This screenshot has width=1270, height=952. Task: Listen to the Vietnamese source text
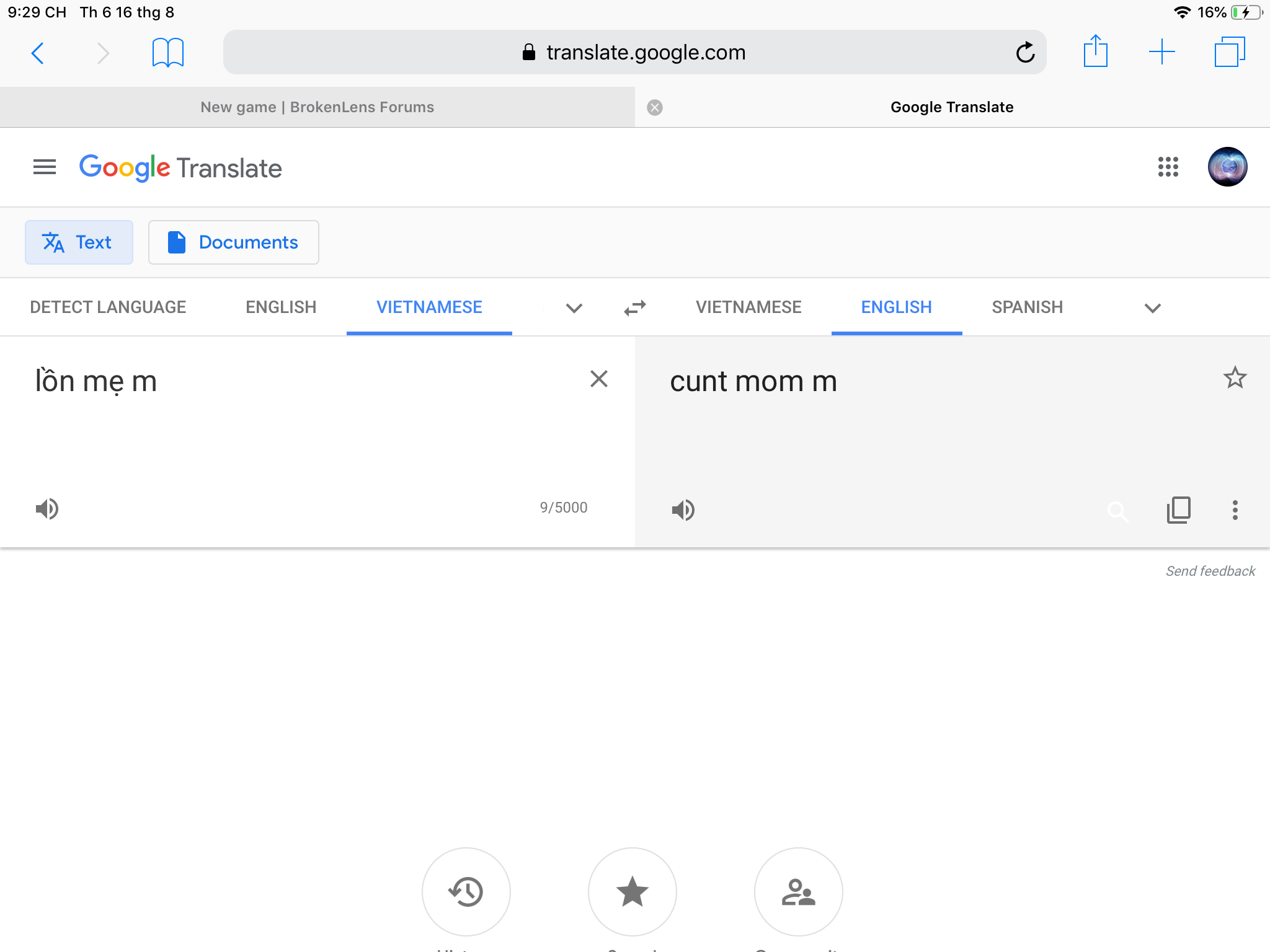click(47, 509)
